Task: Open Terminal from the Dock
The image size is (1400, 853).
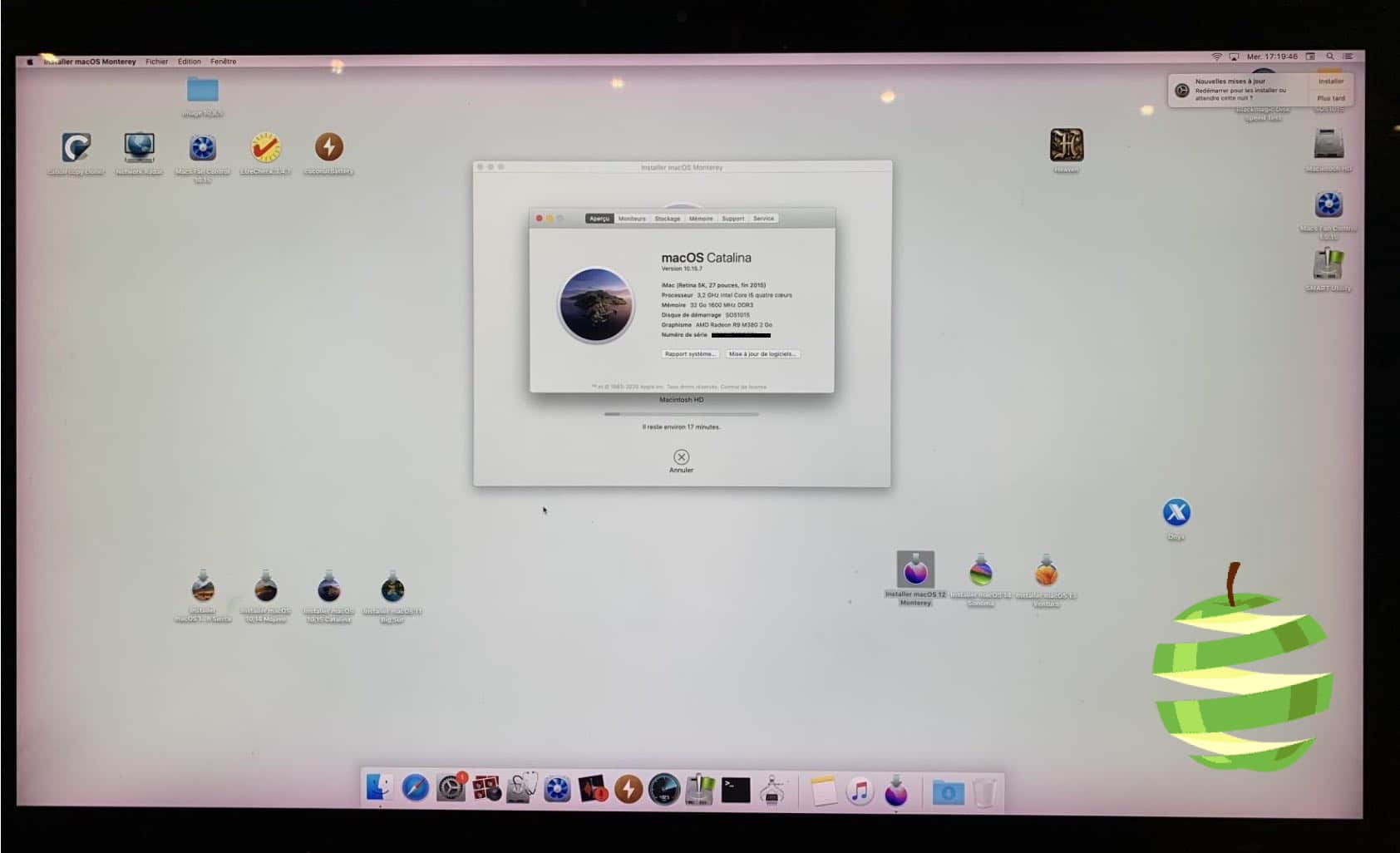Action: click(x=736, y=790)
